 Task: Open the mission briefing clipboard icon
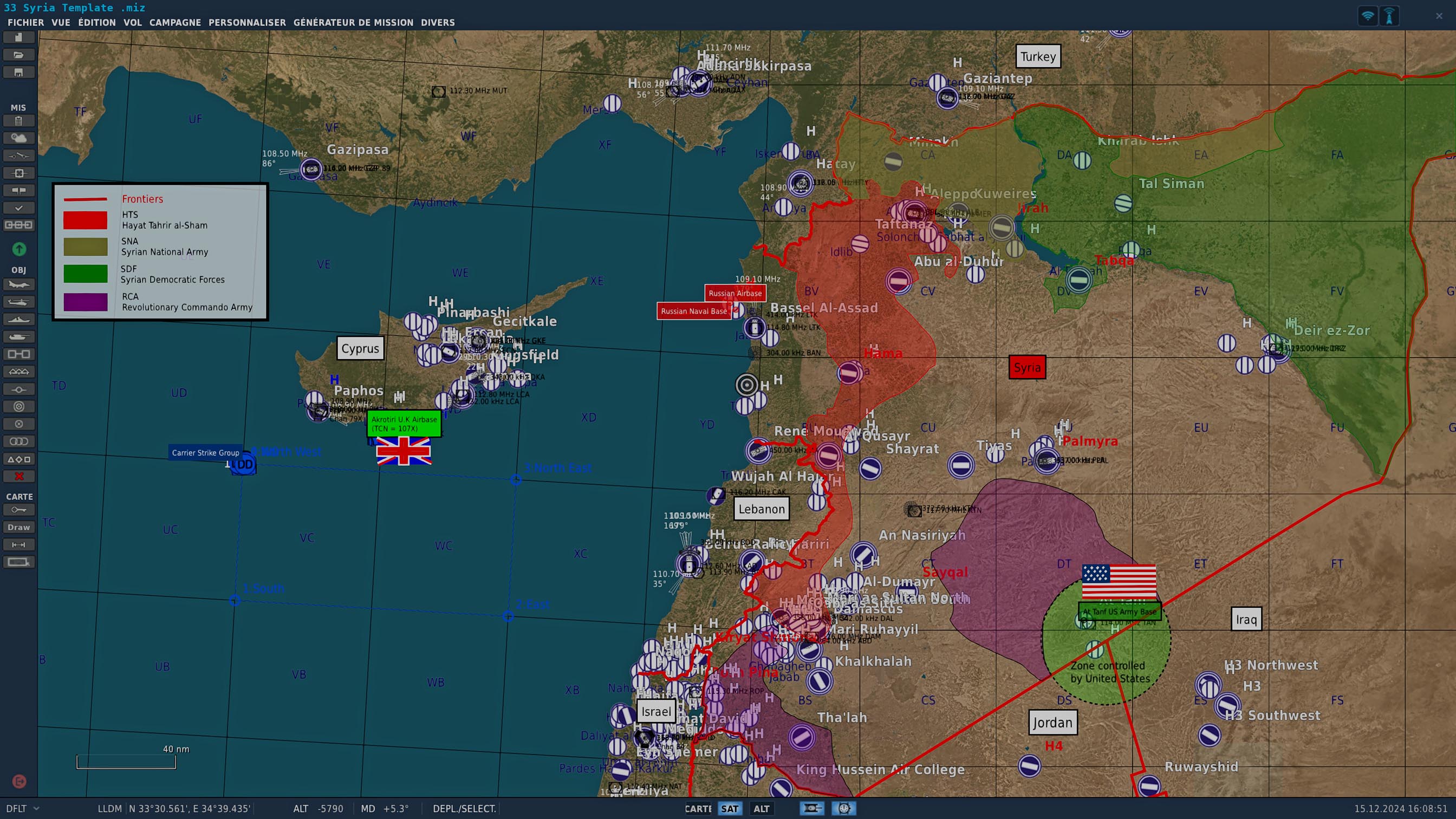tap(18, 120)
